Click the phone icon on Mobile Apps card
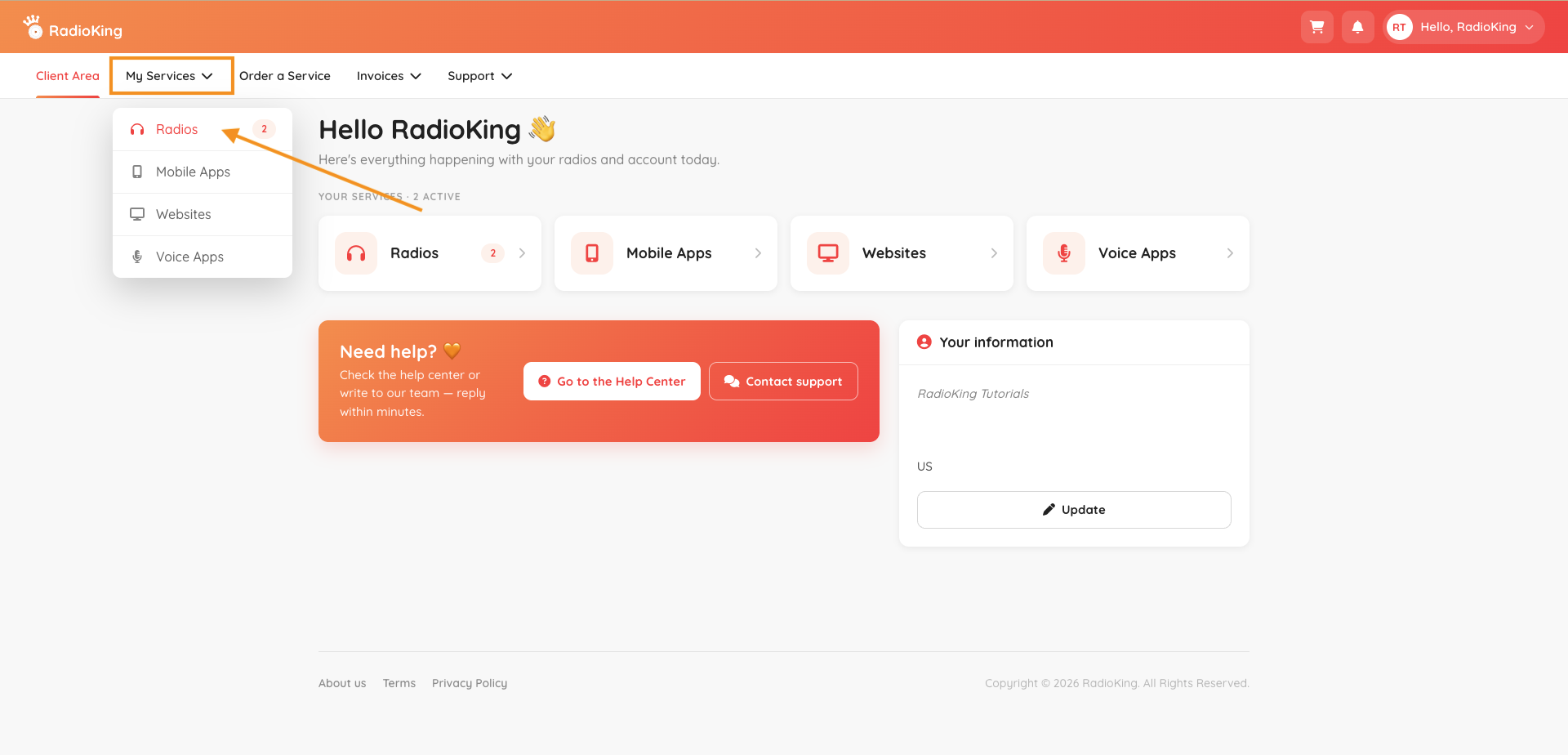This screenshot has width=1568, height=755. coord(592,253)
